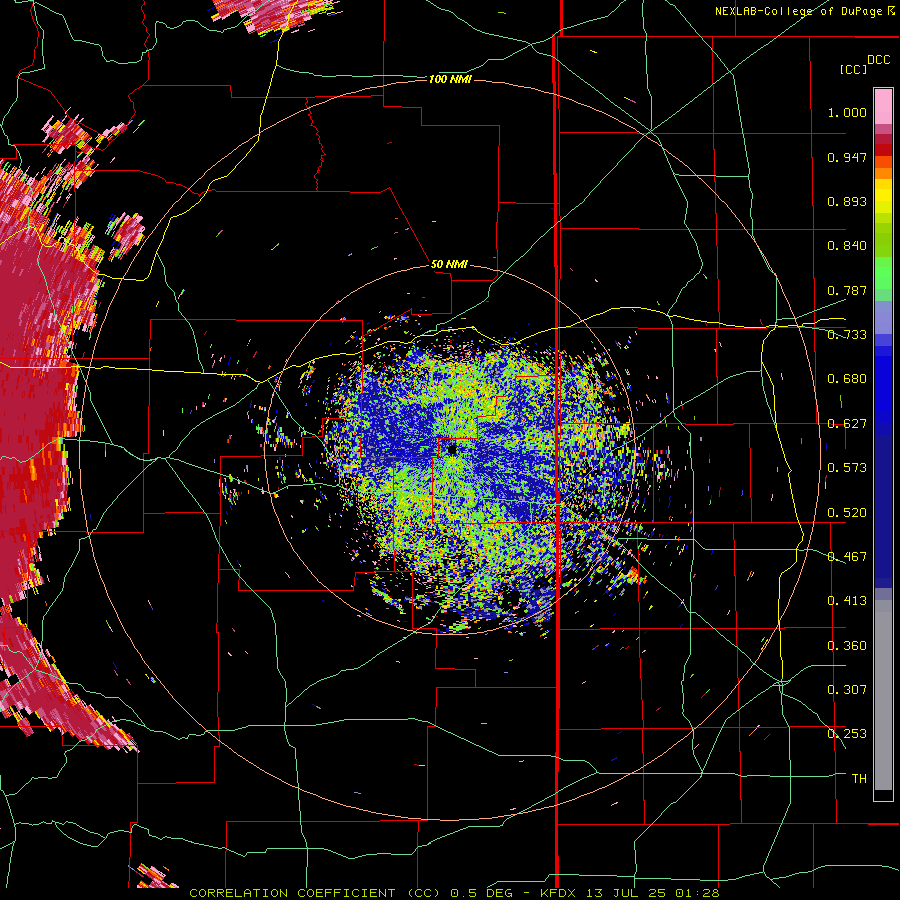Click the gray bottom segment of color bar
This screenshot has height=900, width=900.
click(883, 695)
